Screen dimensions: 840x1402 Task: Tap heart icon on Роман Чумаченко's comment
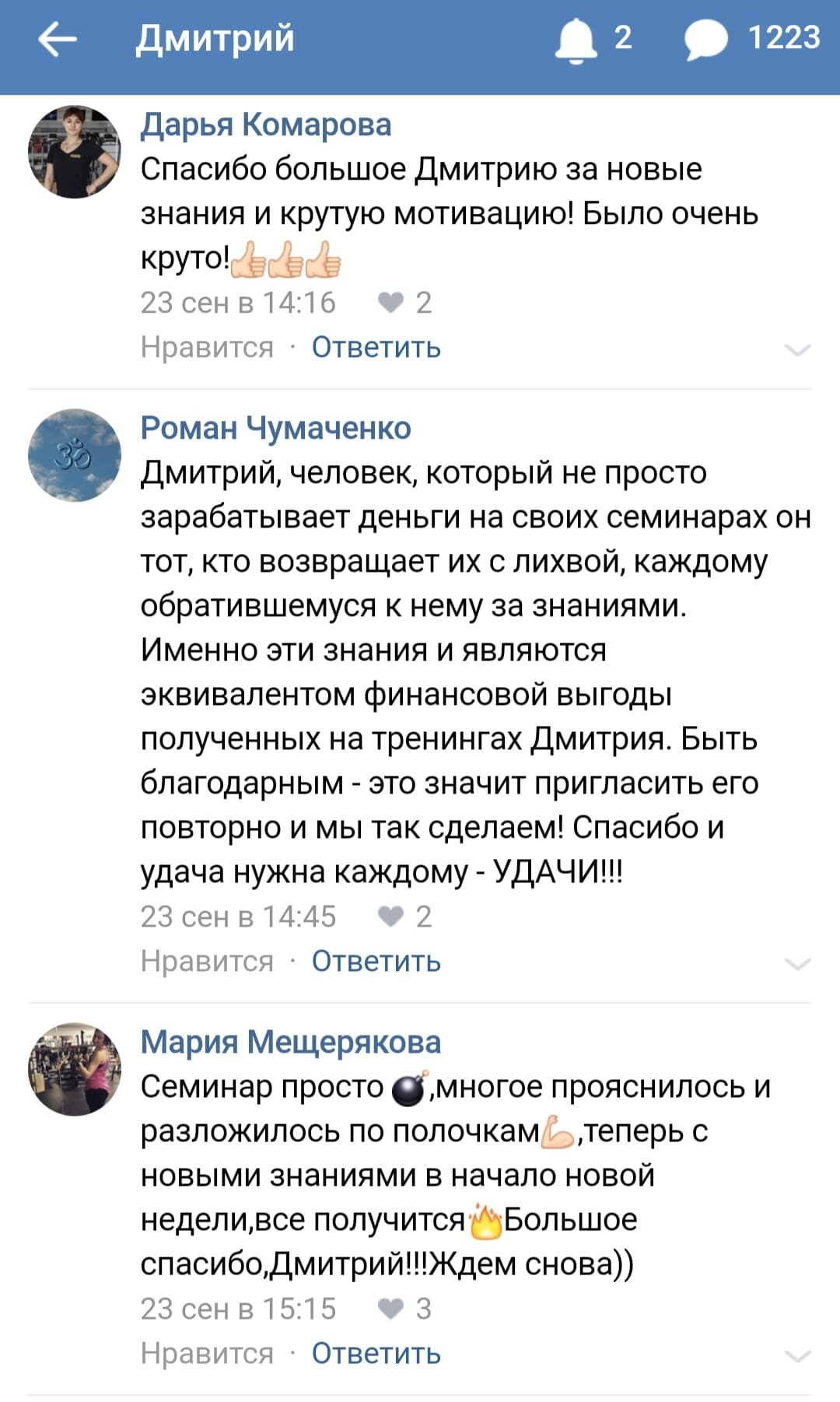point(390,917)
